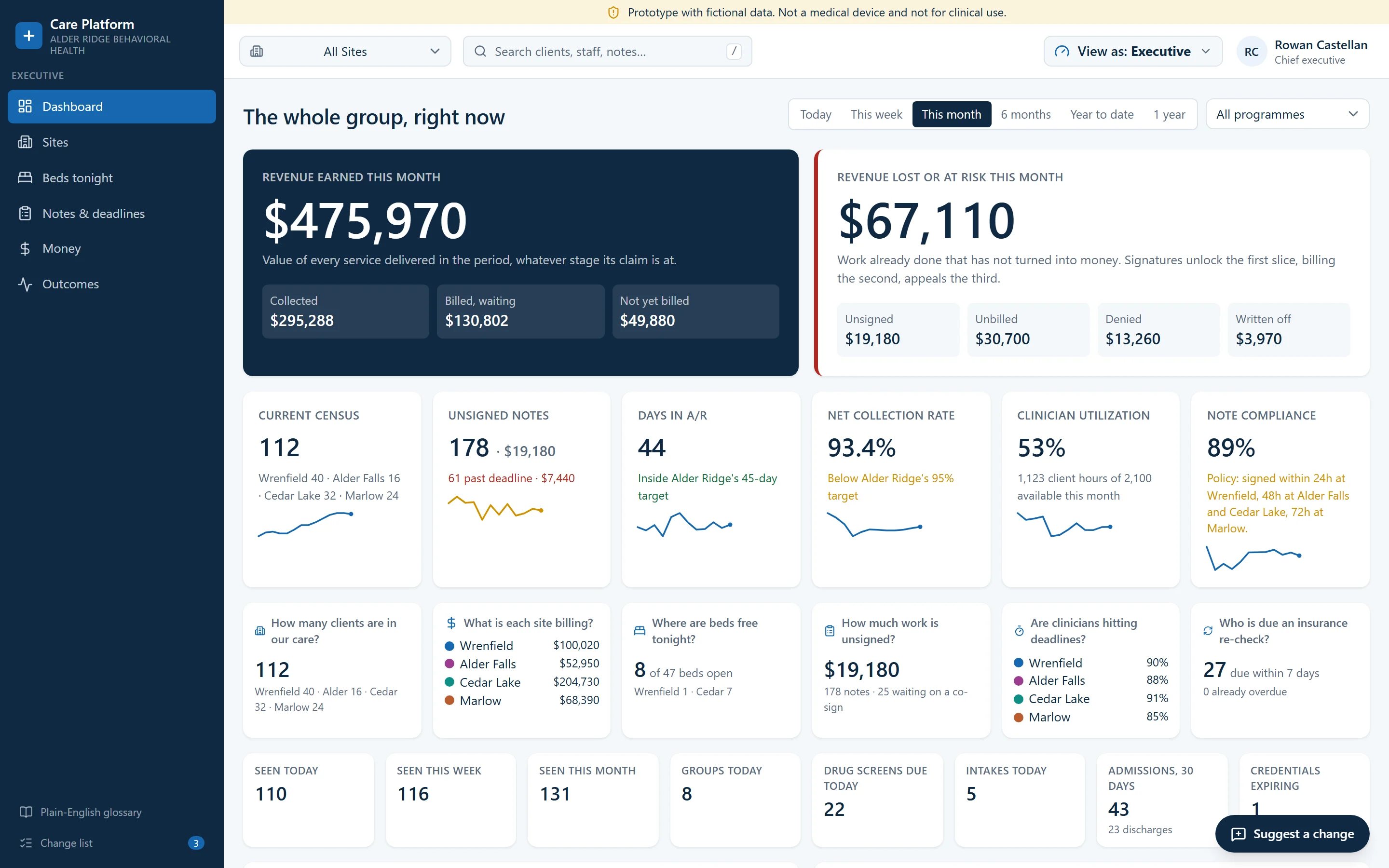1389x868 pixels.
Task: Click the Money dollar sign icon
Action: tap(25, 248)
